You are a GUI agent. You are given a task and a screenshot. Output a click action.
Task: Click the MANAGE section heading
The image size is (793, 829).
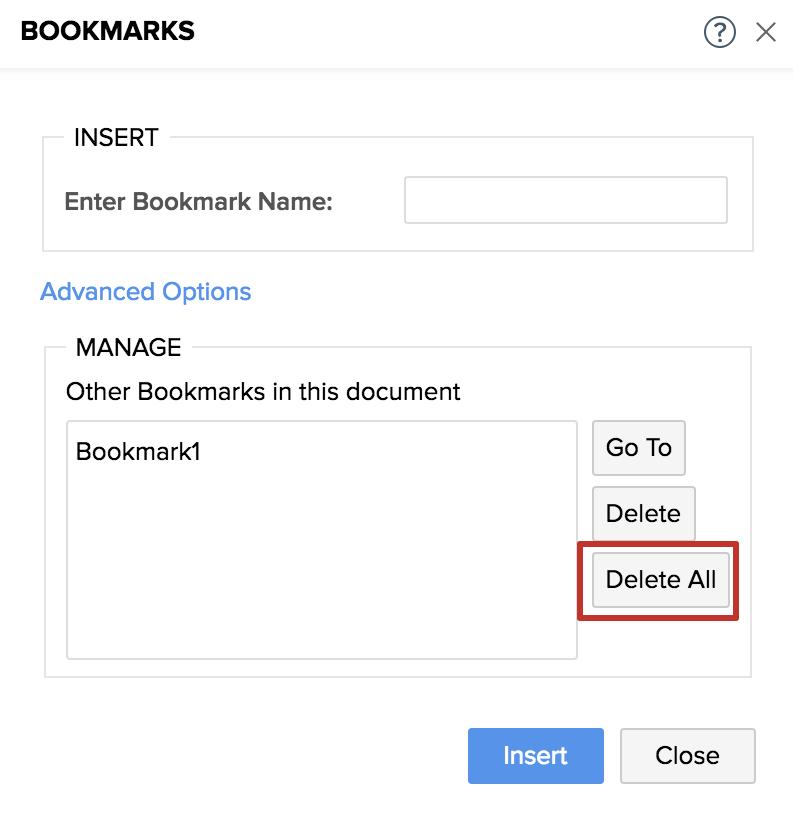click(128, 348)
